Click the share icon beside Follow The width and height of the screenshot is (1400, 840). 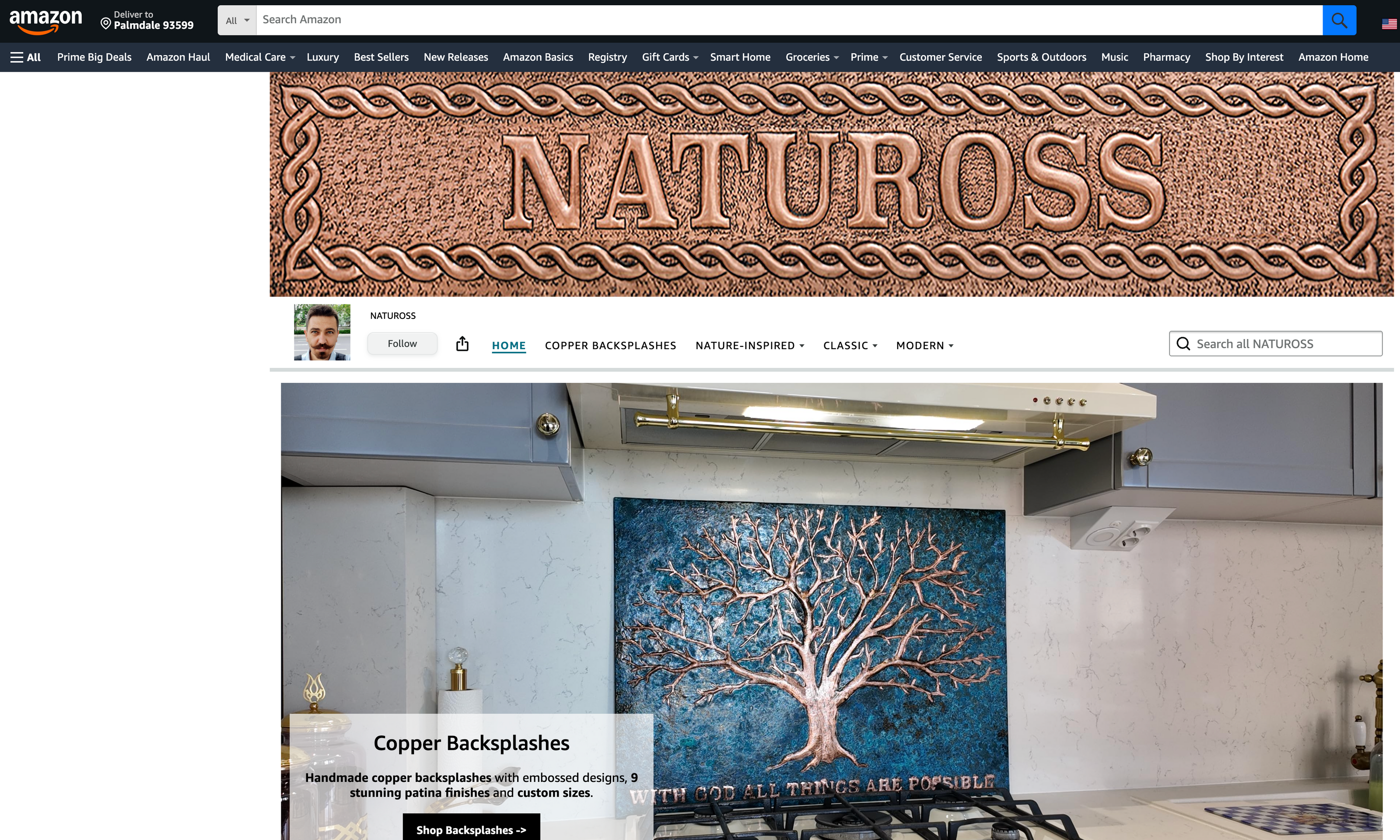tap(462, 343)
